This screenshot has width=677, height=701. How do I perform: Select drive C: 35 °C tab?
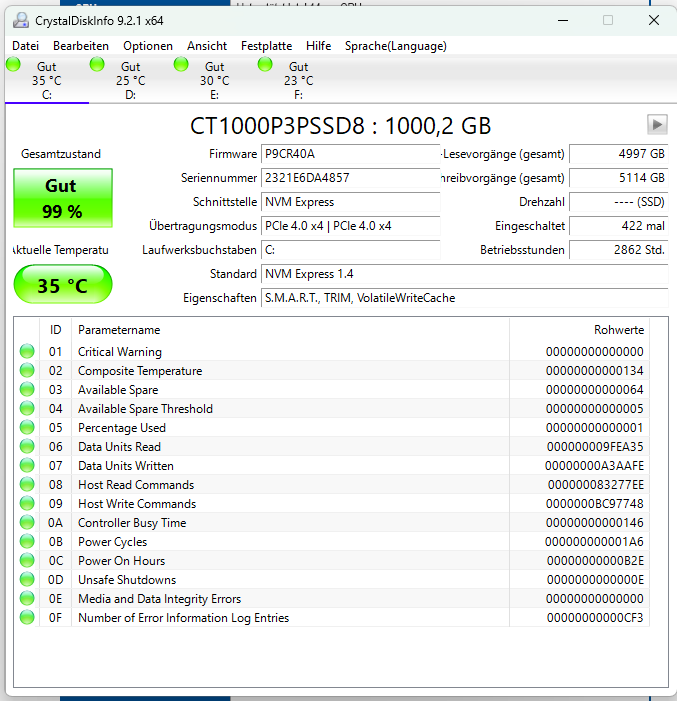[x=47, y=80]
